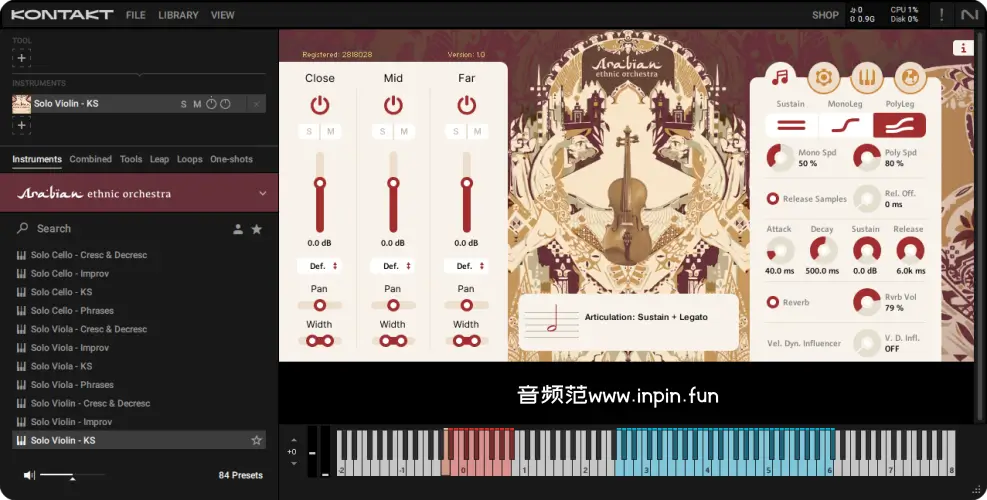Toggle the Far mic power button
Image resolution: width=987 pixels, height=500 pixels.
click(466, 105)
